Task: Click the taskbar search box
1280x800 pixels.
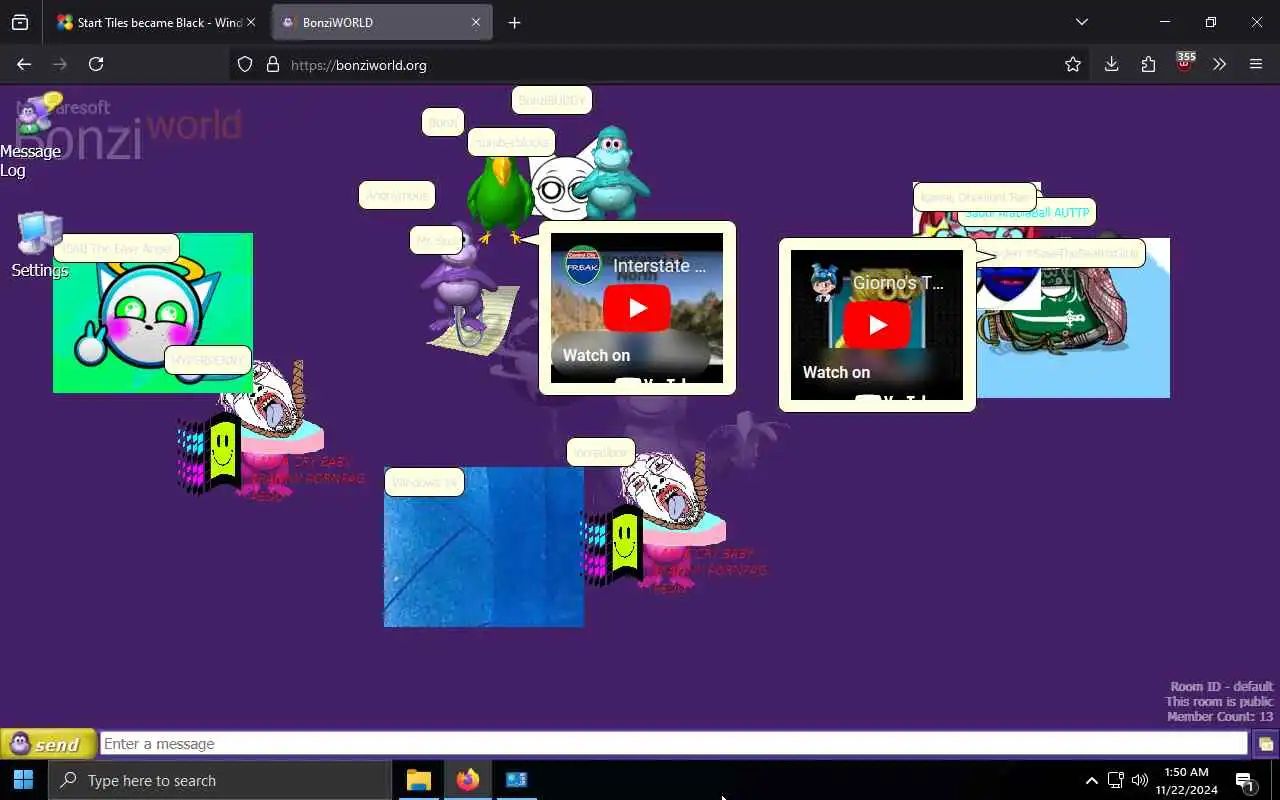Action: pos(219,780)
